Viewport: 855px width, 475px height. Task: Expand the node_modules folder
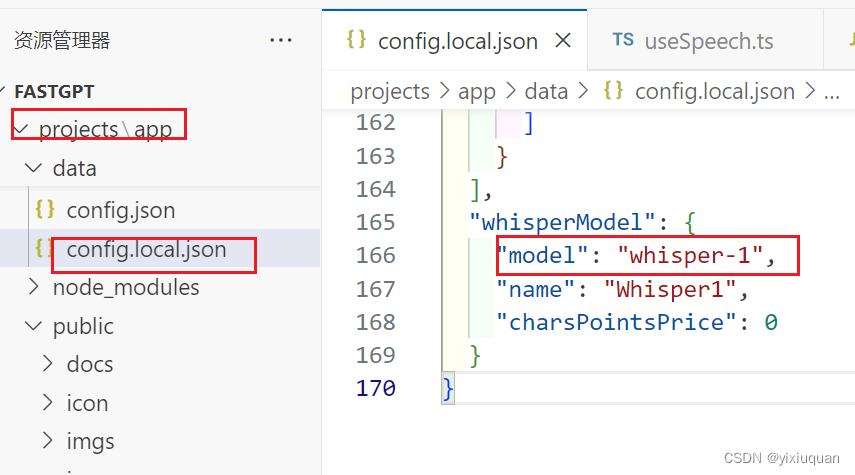(x=34, y=287)
